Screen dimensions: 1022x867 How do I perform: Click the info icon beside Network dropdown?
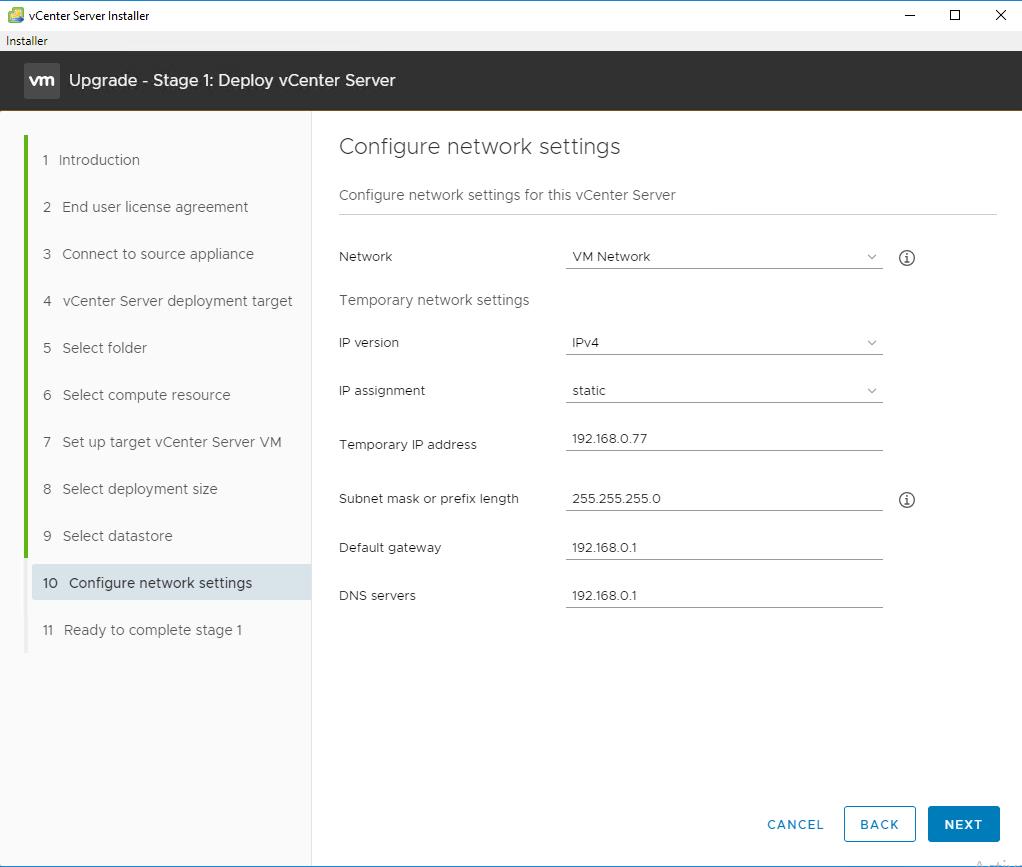907,257
